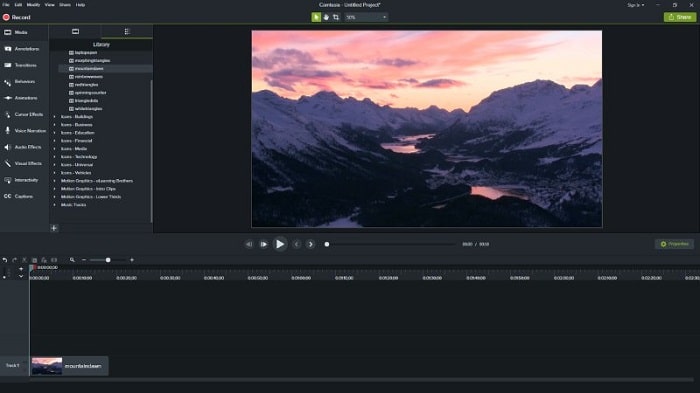The height and width of the screenshot is (393, 700).
Task: Open the Audio Effects panel
Action: [24, 147]
